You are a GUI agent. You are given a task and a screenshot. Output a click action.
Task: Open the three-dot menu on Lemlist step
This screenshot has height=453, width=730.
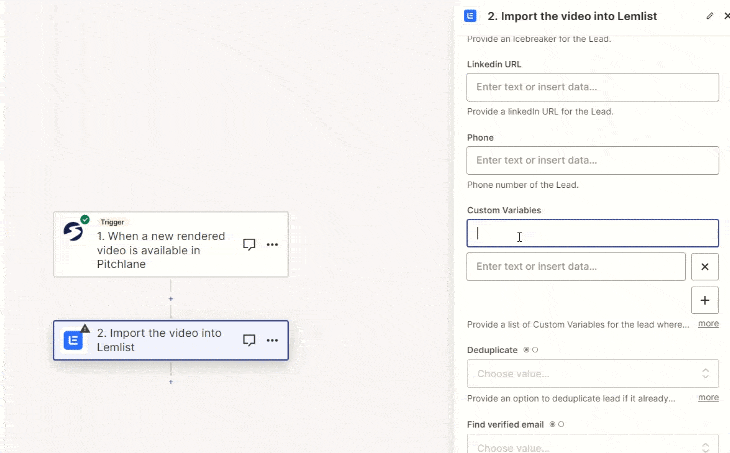[x=272, y=340]
